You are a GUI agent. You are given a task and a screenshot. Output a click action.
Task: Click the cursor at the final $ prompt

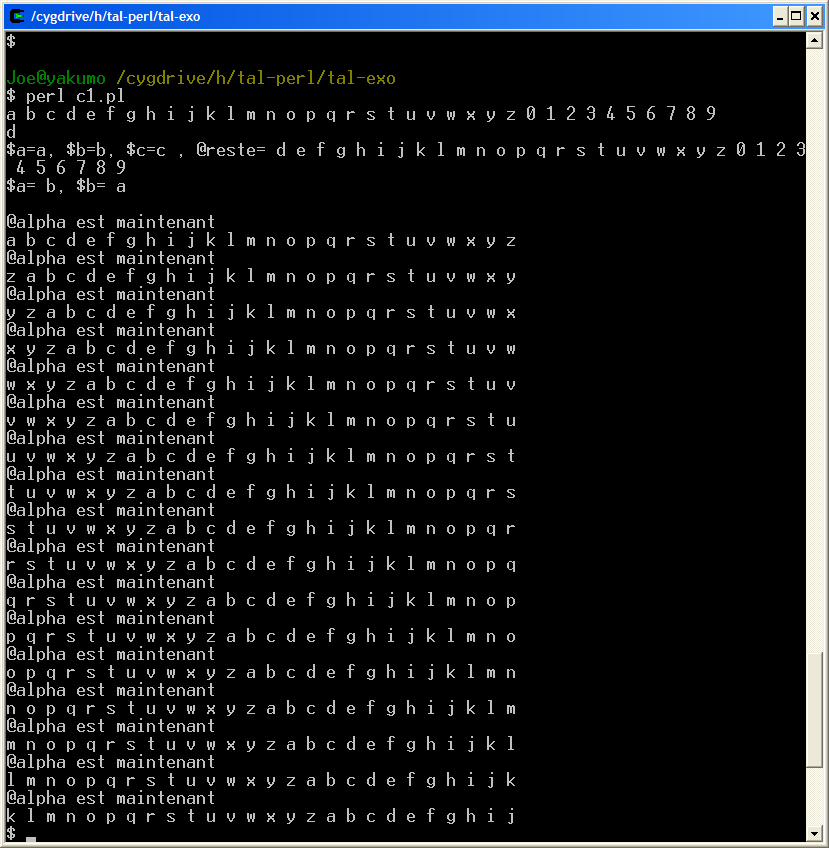pyautogui.click(x=31, y=839)
